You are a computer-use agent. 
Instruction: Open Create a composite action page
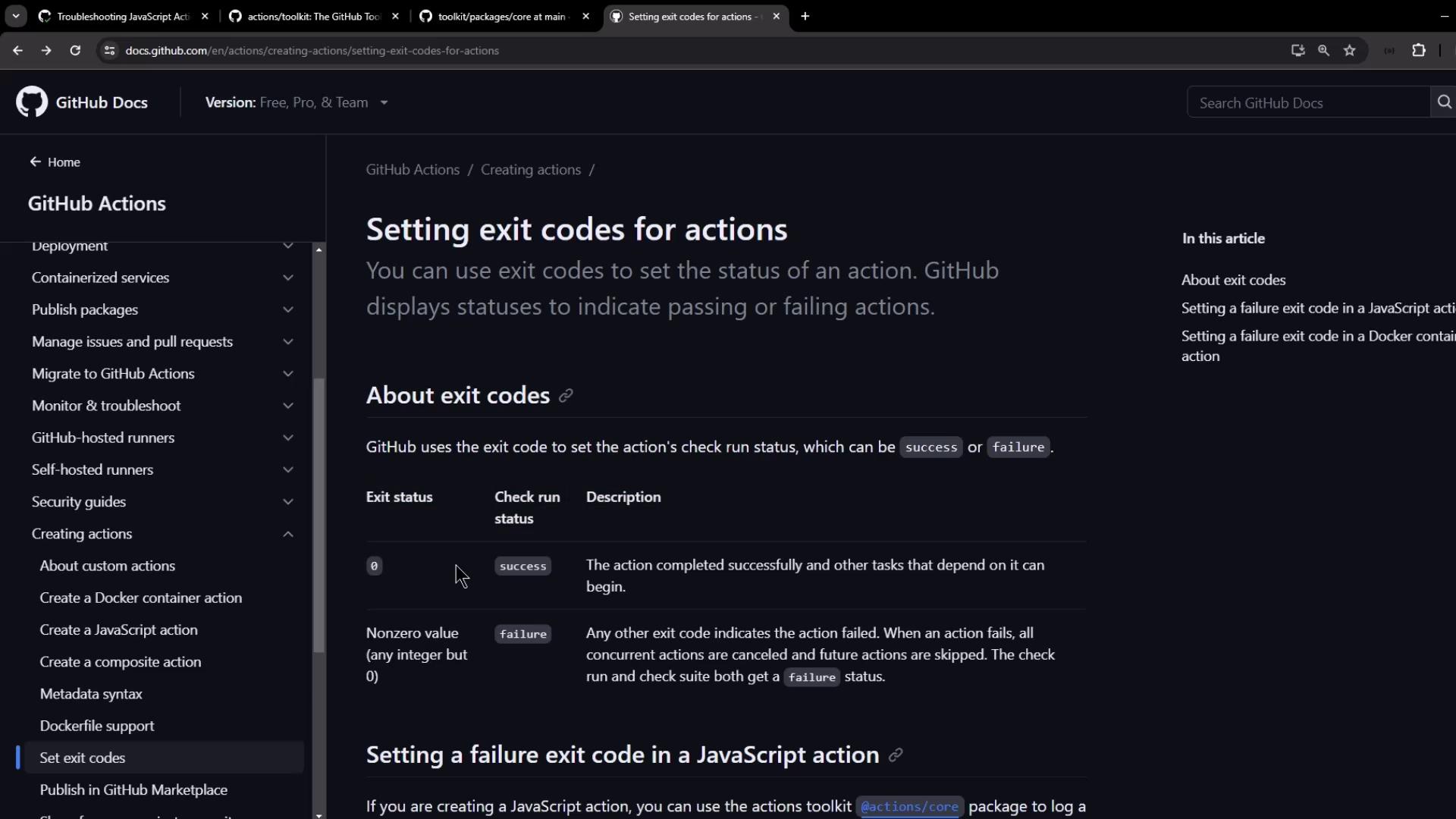pos(120,662)
